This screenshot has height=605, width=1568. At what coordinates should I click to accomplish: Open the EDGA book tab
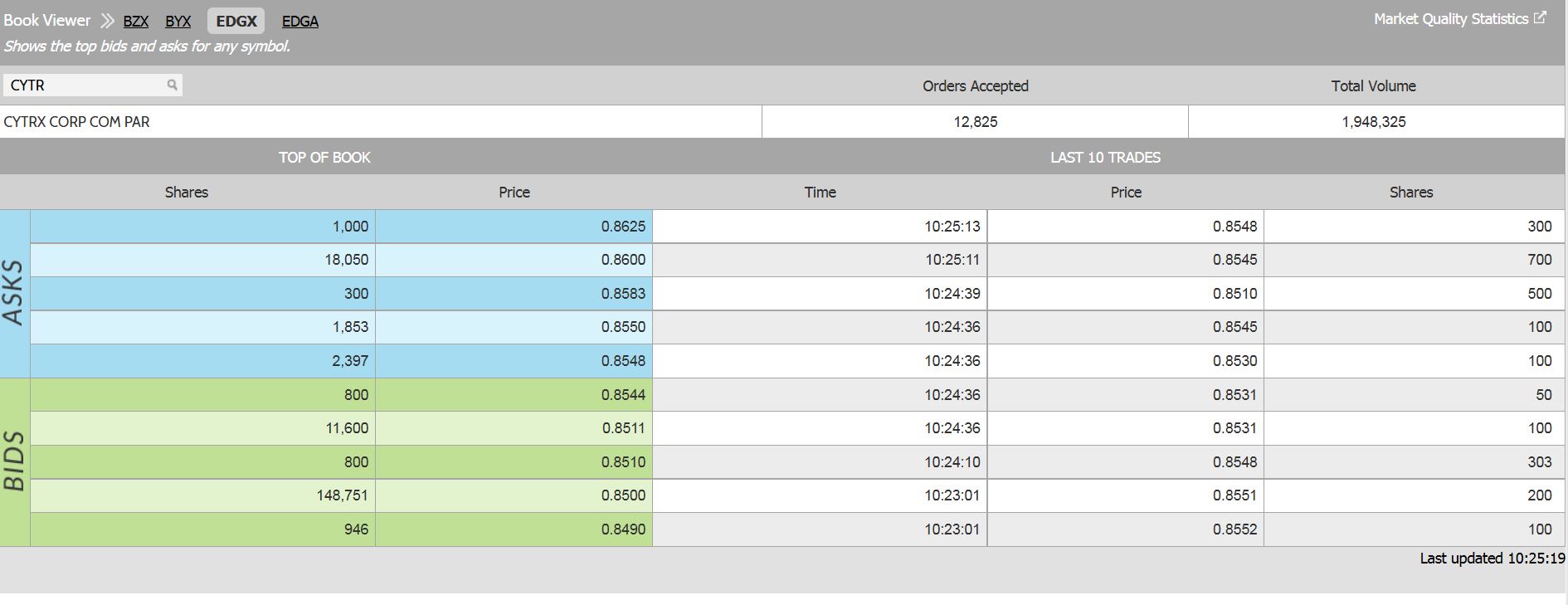click(299, 22)
